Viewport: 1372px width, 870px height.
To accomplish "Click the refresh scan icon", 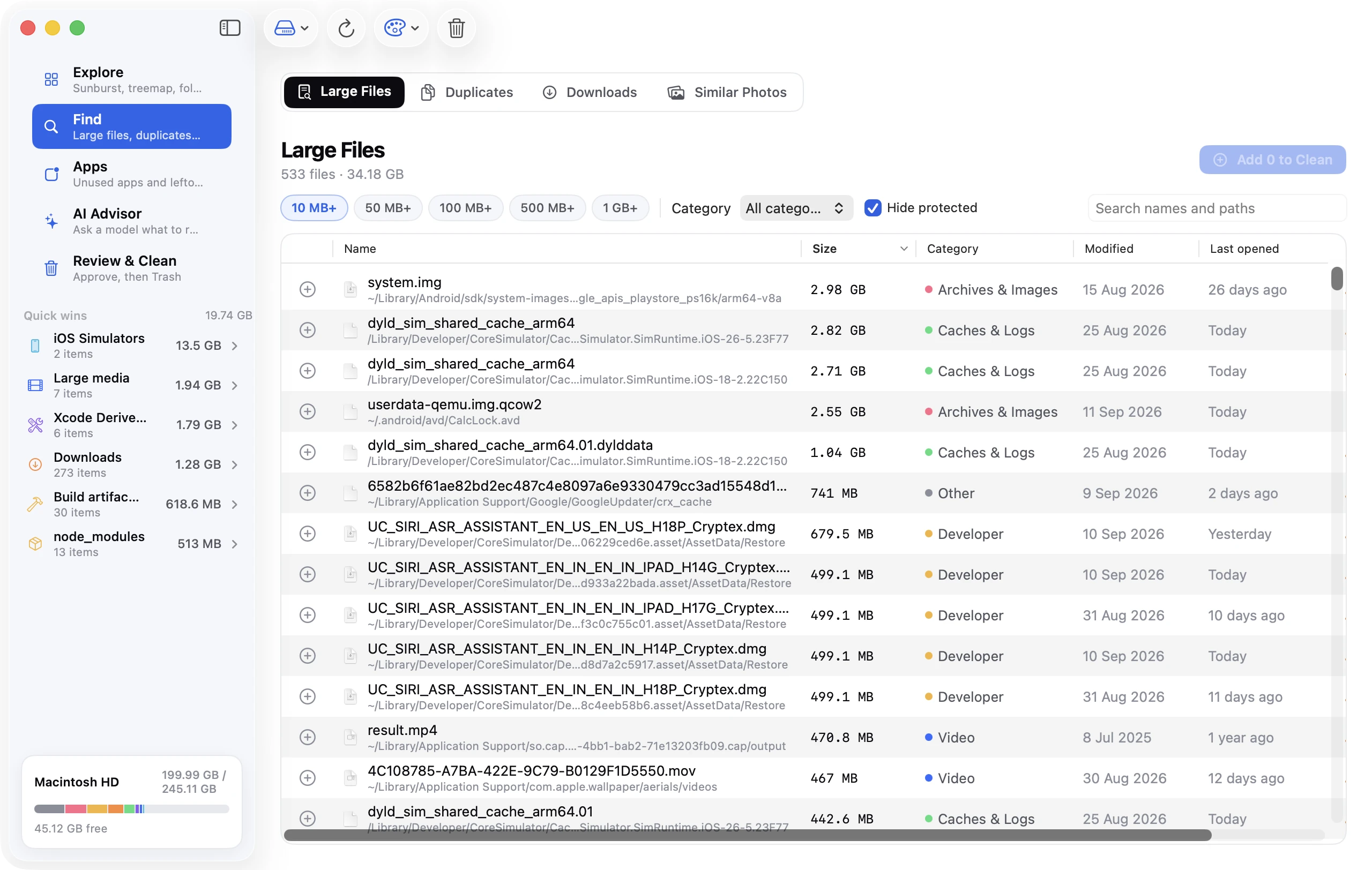I will click(x=346, y=28).
